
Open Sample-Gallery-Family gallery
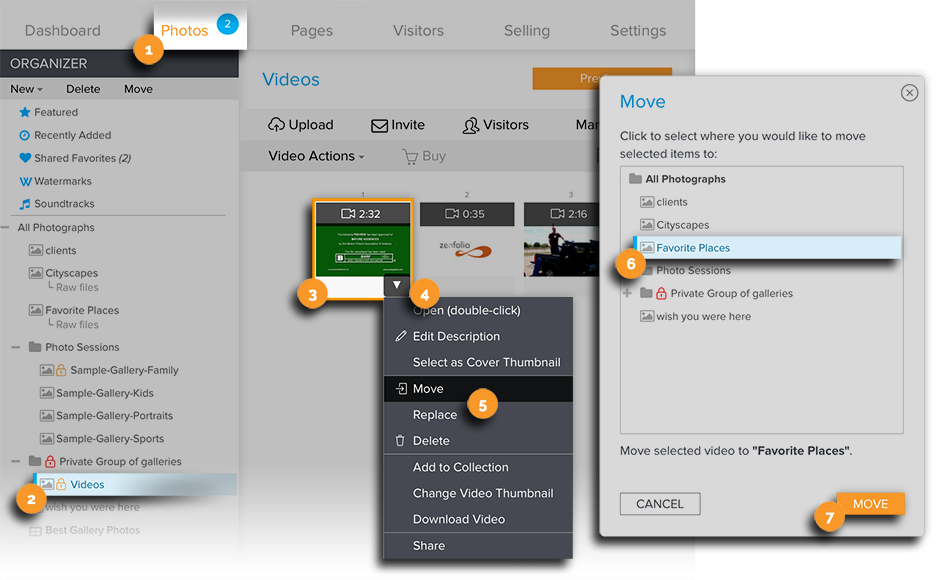[x=124, y=370]
